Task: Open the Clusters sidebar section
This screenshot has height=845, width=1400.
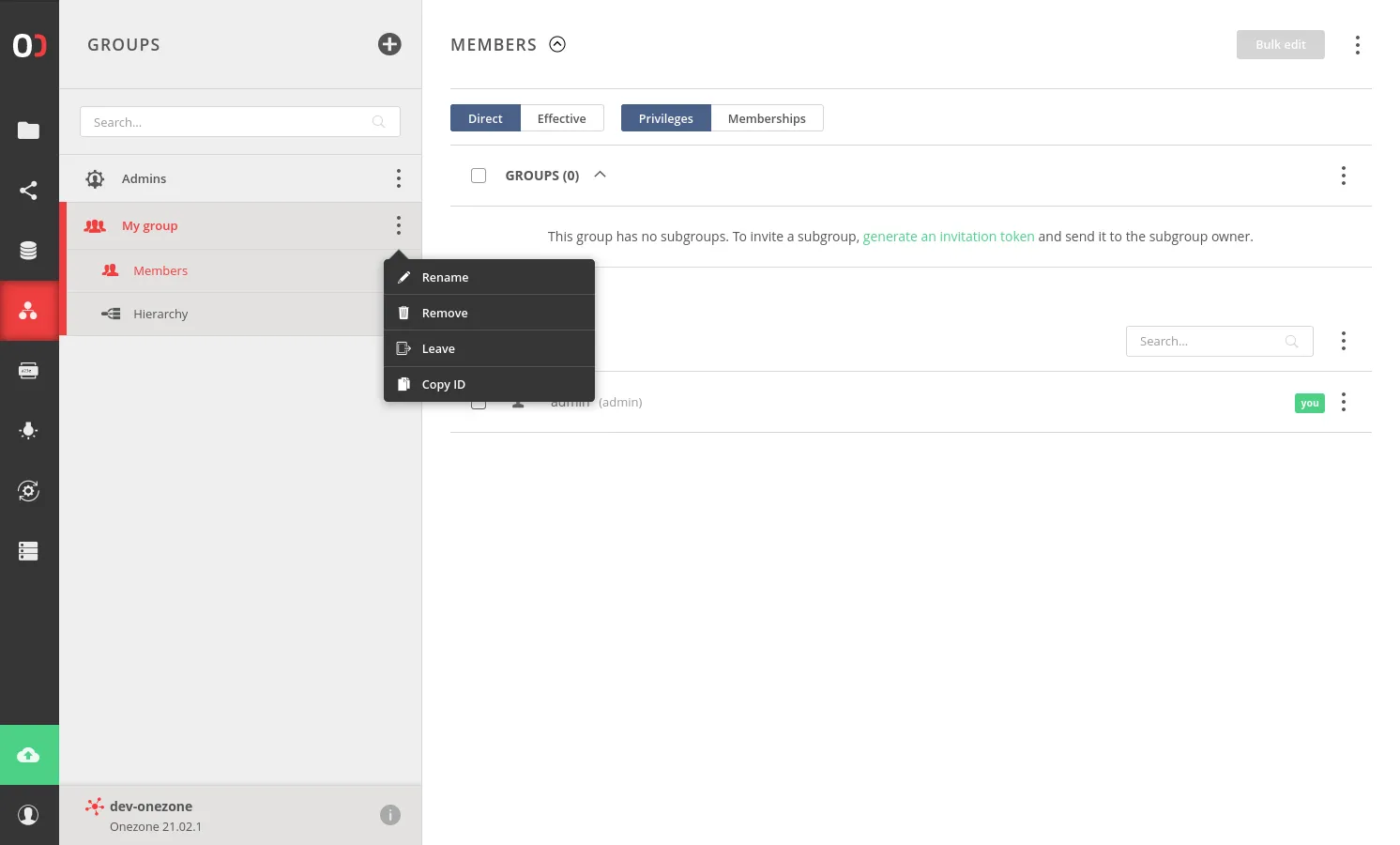Action: pos(28,551)
